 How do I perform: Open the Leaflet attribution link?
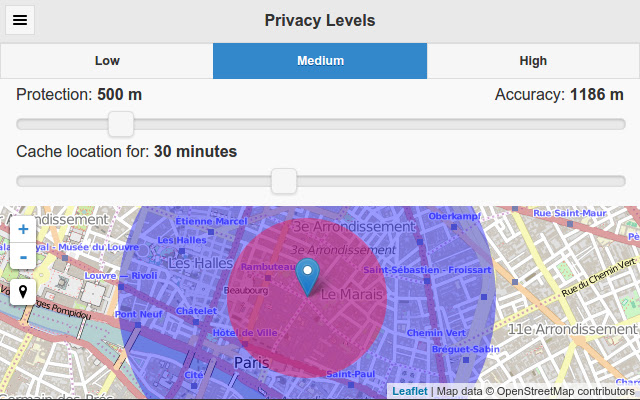[x=409, y=391]
